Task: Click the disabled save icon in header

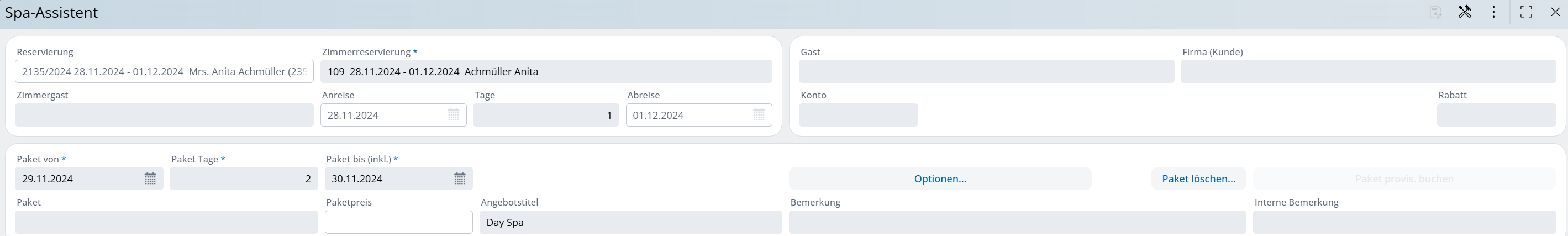Action: 1435,12
